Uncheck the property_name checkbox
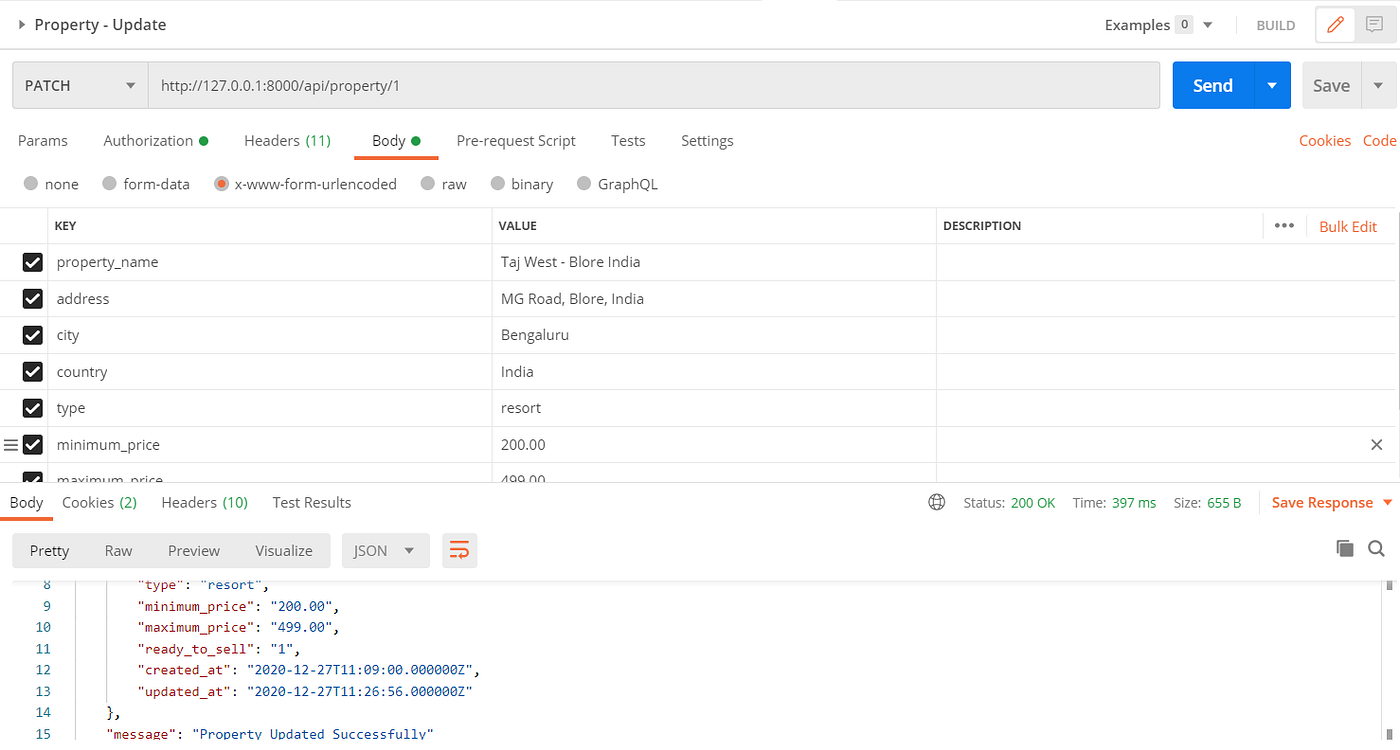Image resolution: width=1400 pixels, height=750 pixels. tap(32, 262)
